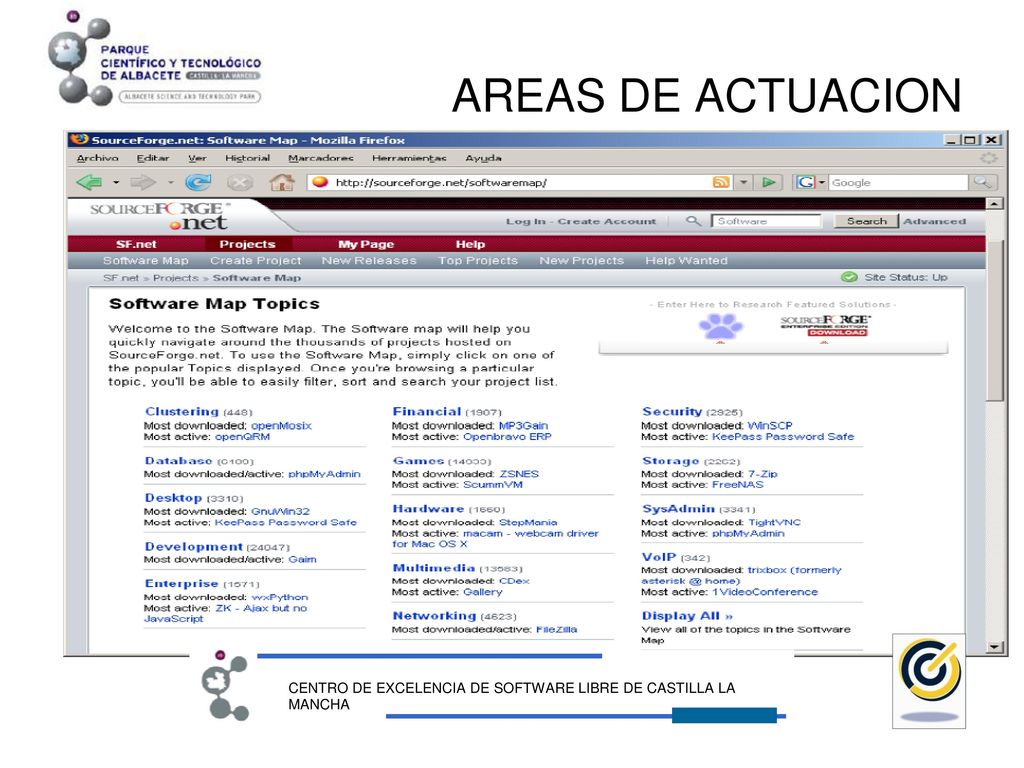
Task: Click the greyed Forward arrow button
Action: [143, 182]
